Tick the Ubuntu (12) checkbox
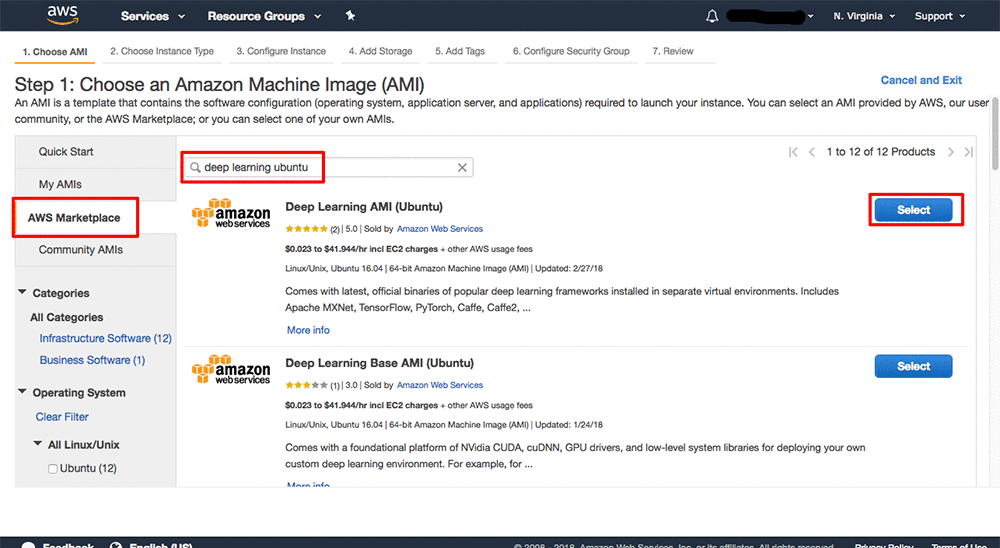1000x548 pixels. [x=53, y=469]
